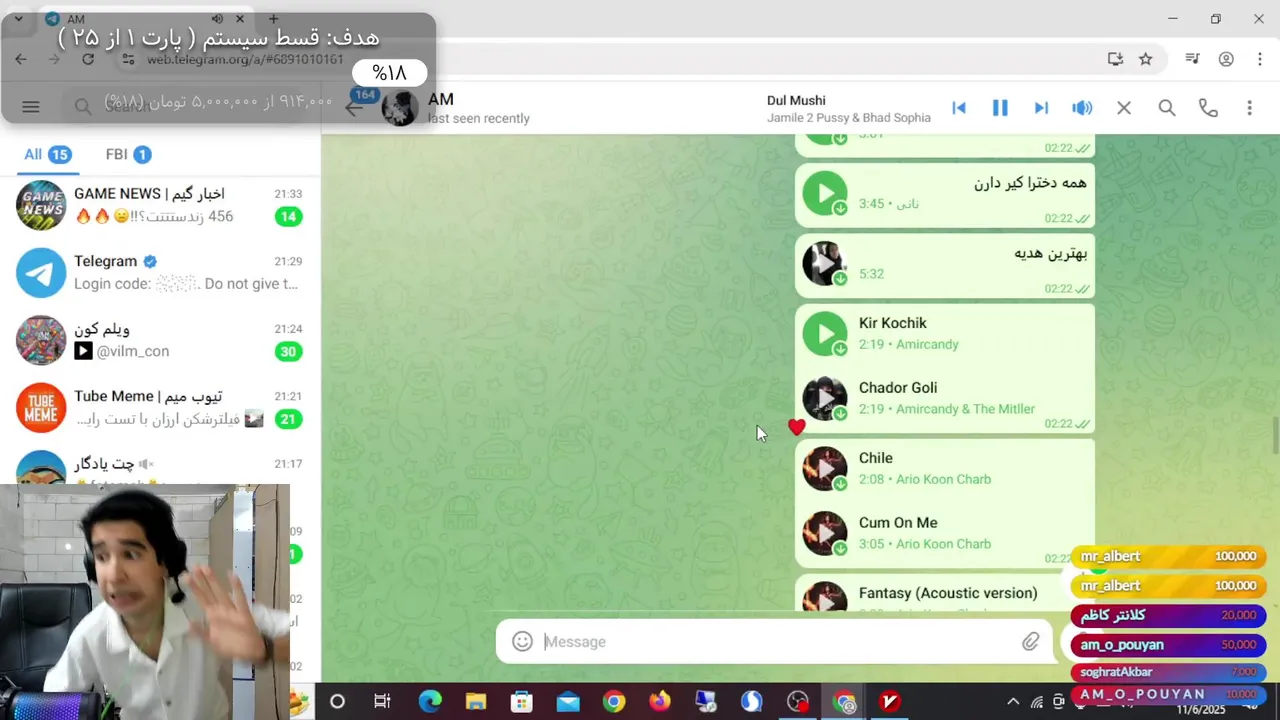The height and width of the screenshot is (720, 1280).
Task: Click the red heart reaction on the message
Action: [796, 427]
